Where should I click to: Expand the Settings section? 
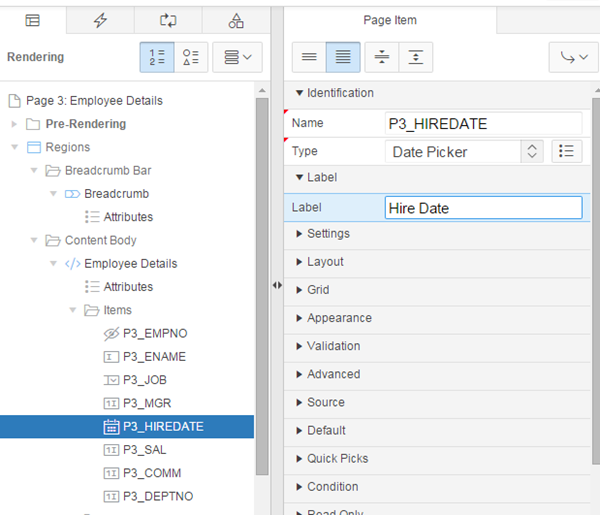300,234
